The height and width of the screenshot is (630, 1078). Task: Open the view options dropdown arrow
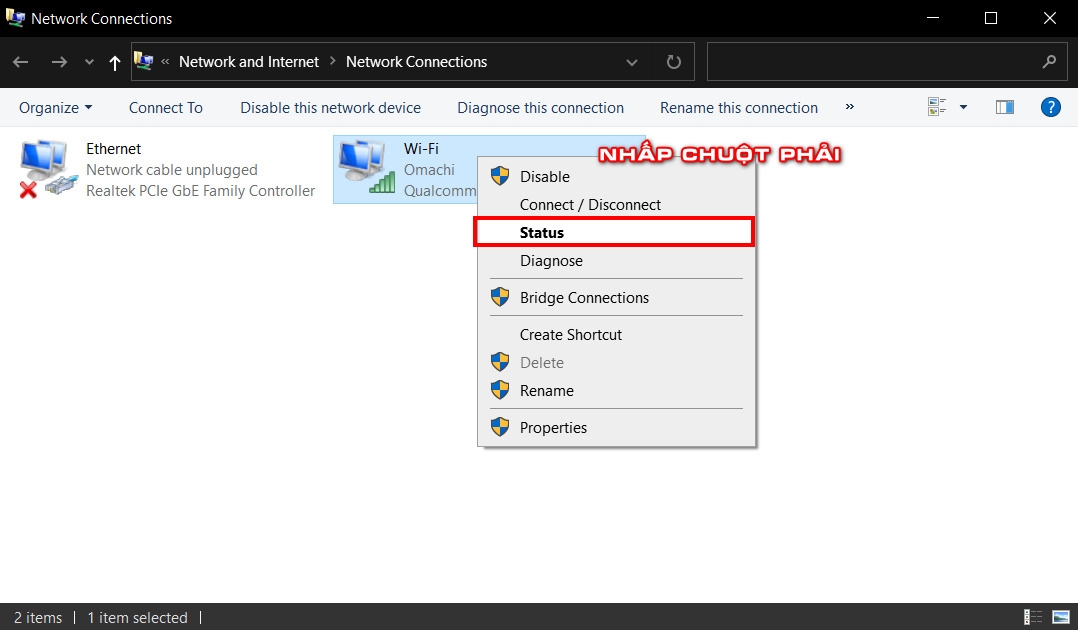[963, 107]
